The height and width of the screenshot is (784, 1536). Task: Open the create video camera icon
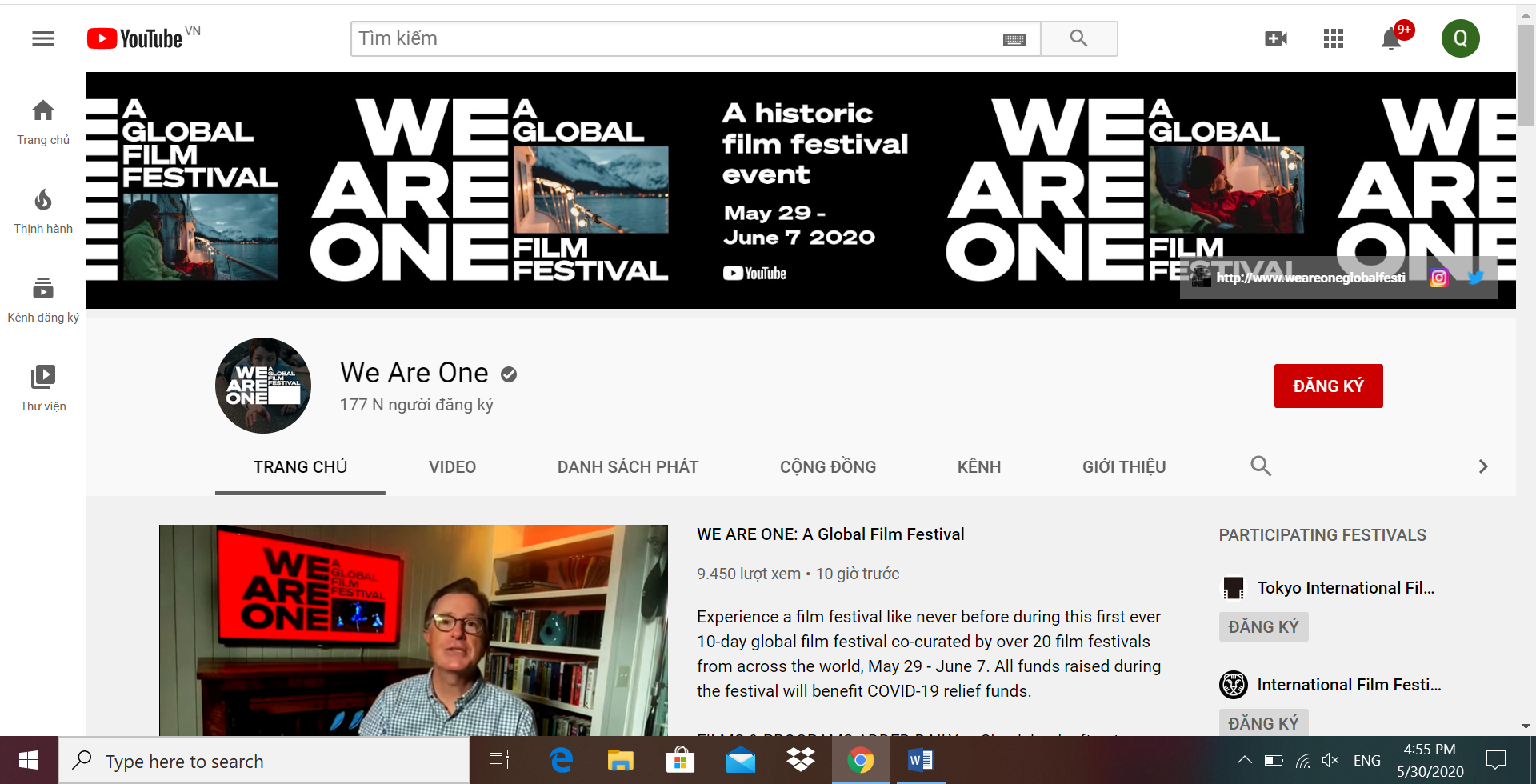1276,38
